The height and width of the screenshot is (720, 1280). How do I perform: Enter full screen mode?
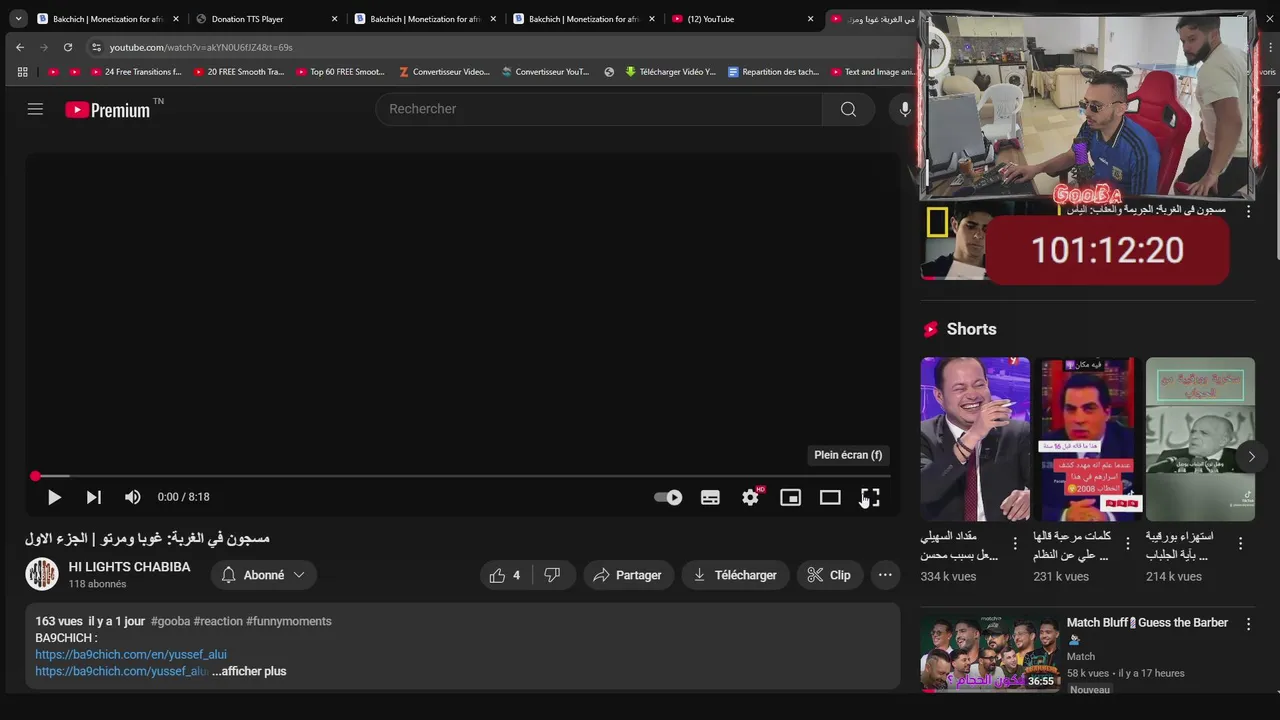[x=870, y=497]
